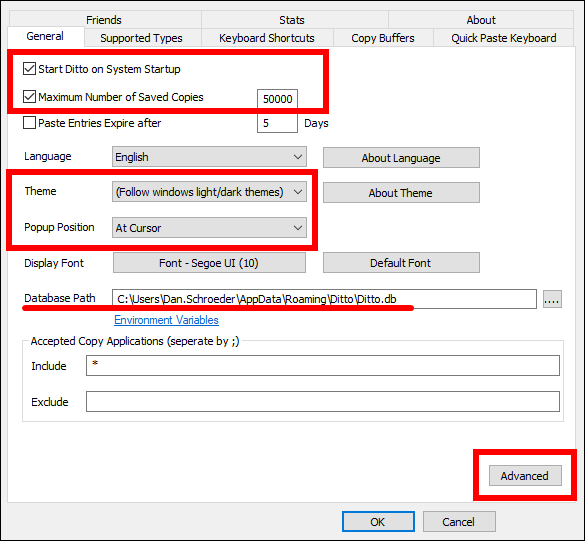Enable Paste Entries Expire after checkbox

[29, 123]
